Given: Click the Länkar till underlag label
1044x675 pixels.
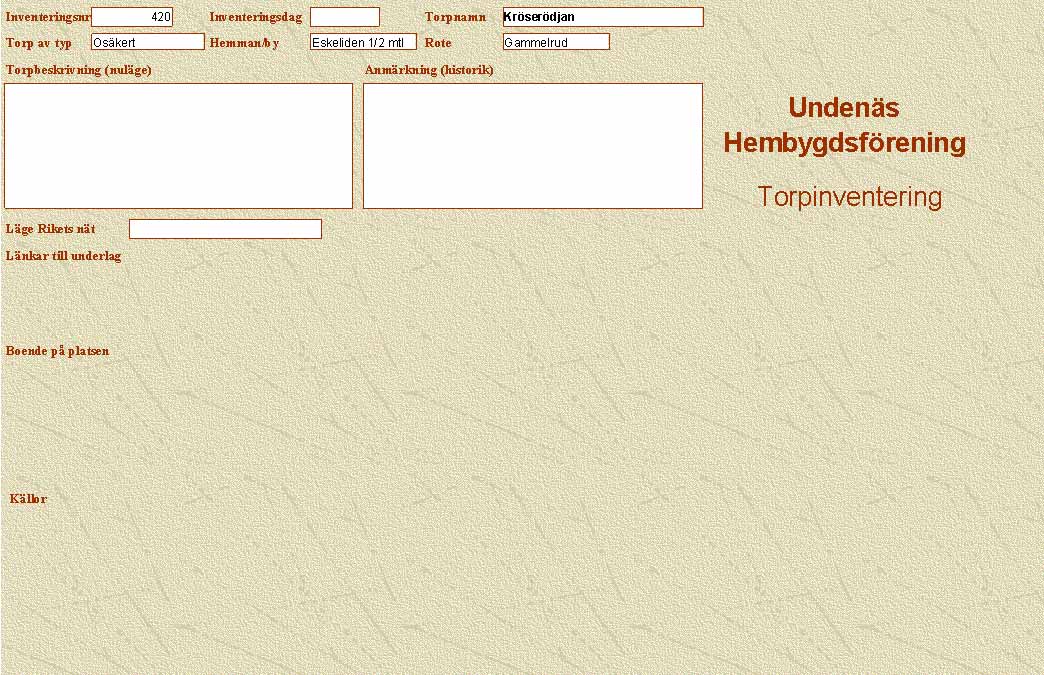Looking at the screenshot, I should [x=63, y=256].
